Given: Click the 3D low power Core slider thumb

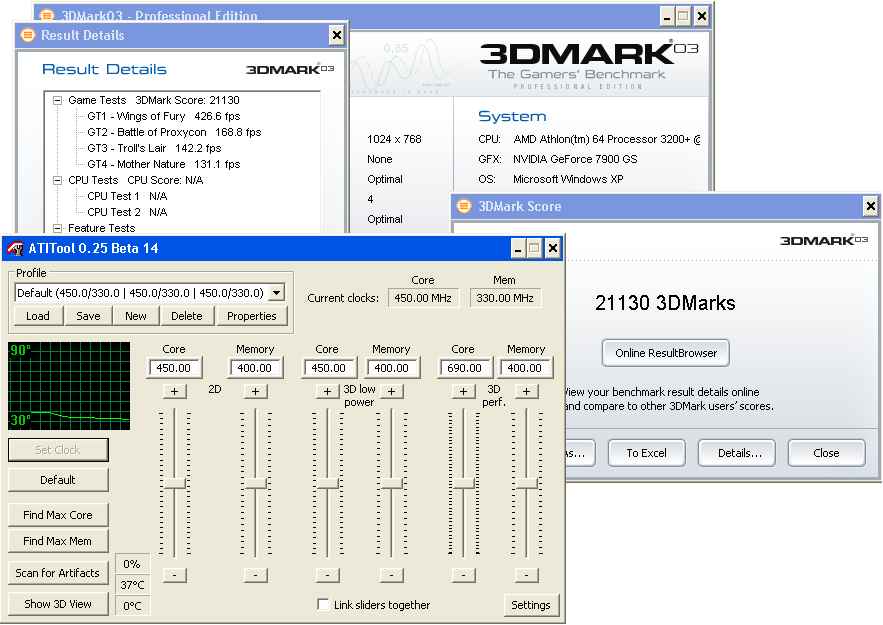Looking at the screenshot, I should pyautogui.click(x=327, y=483).
